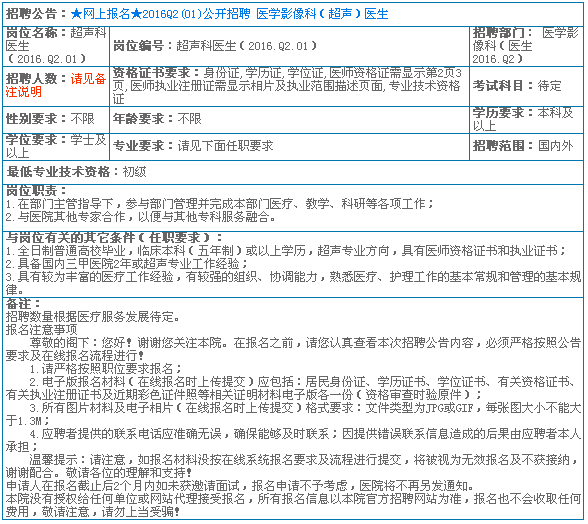Click the 岗位职责 heading
The height and width of the screenshot is (524, 588).
[36, 191]
